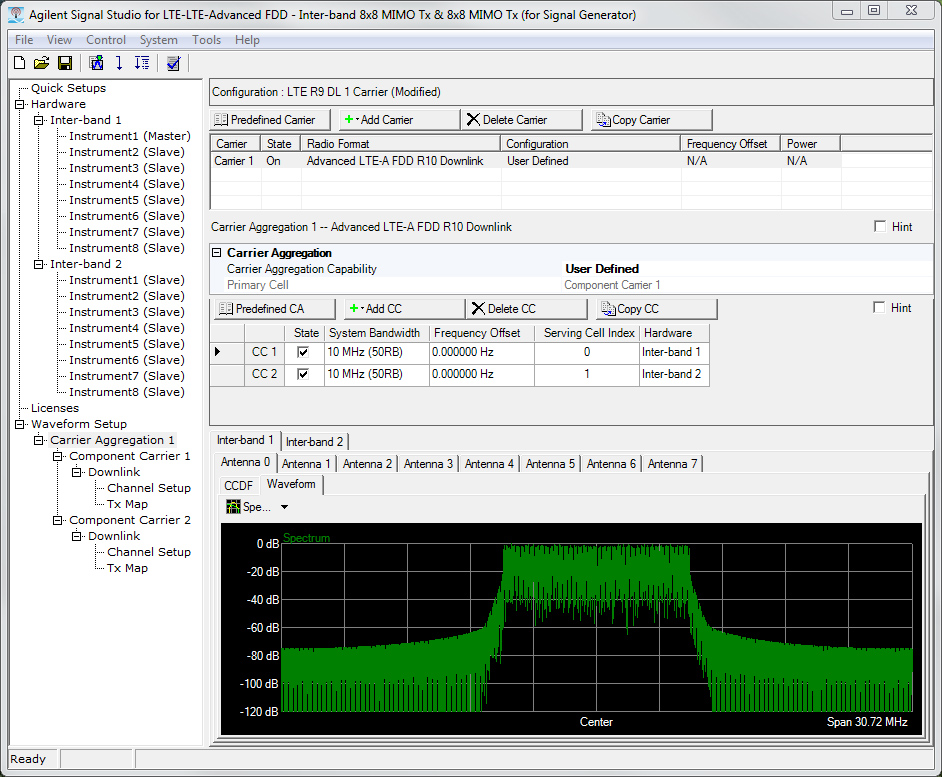
Task: Click the Save floppy disk icon
Action: pos(64,64)
